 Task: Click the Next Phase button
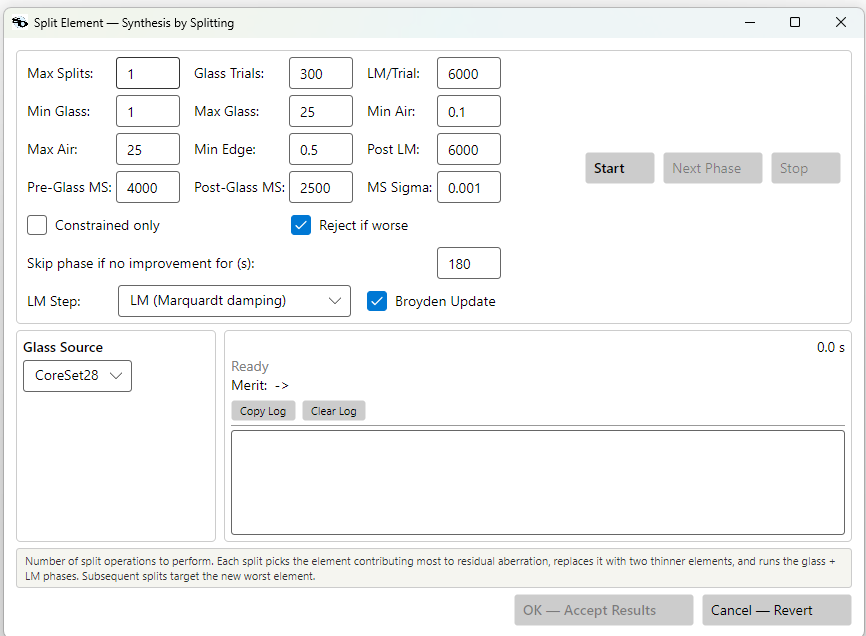pyautogui.click(x=712, y=168)
